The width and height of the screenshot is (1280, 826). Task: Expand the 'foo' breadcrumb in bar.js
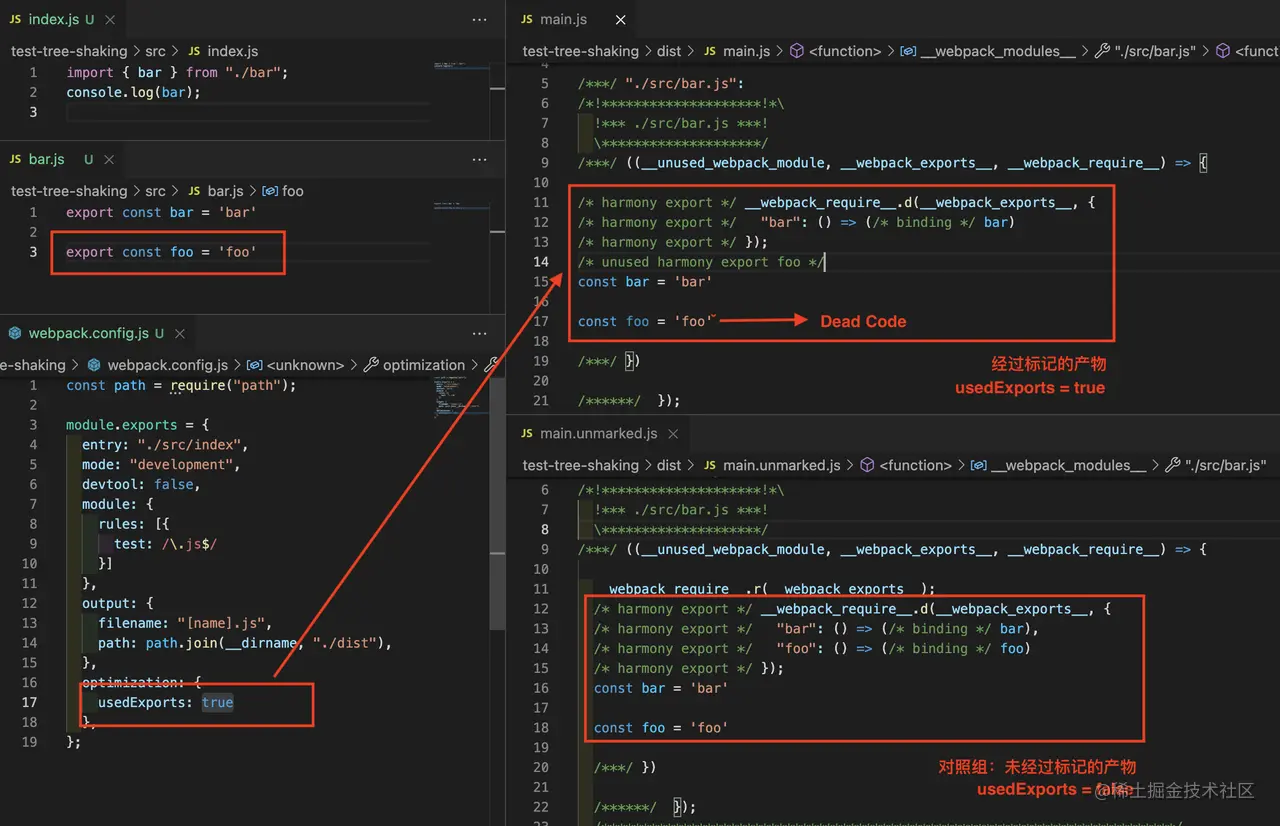click(x=292, y=191)
